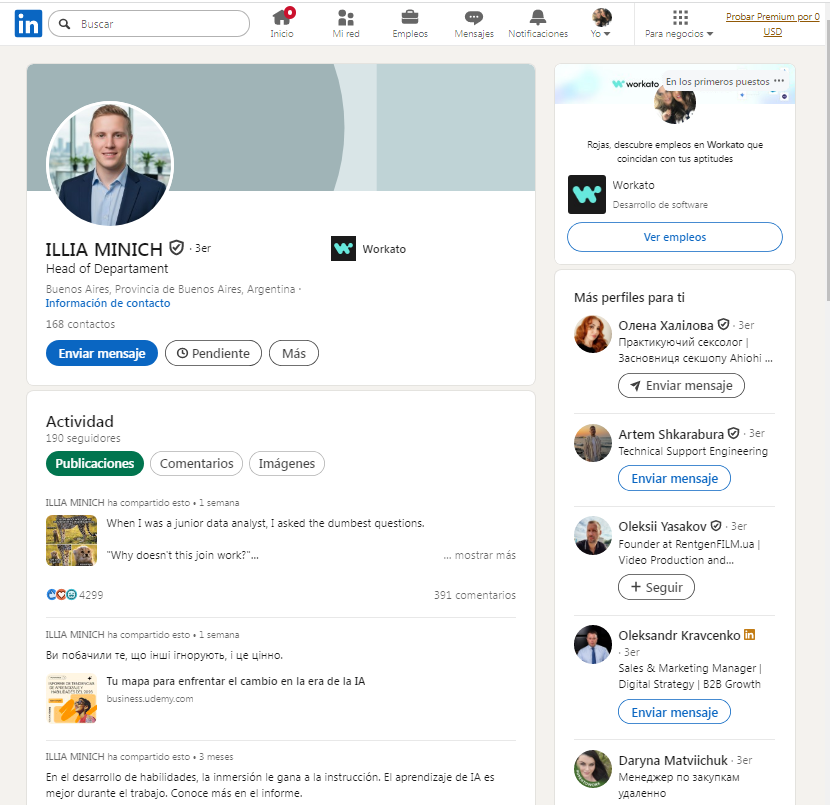
Task: Click the Pendiente invitation button
Action: click(213, 353)
